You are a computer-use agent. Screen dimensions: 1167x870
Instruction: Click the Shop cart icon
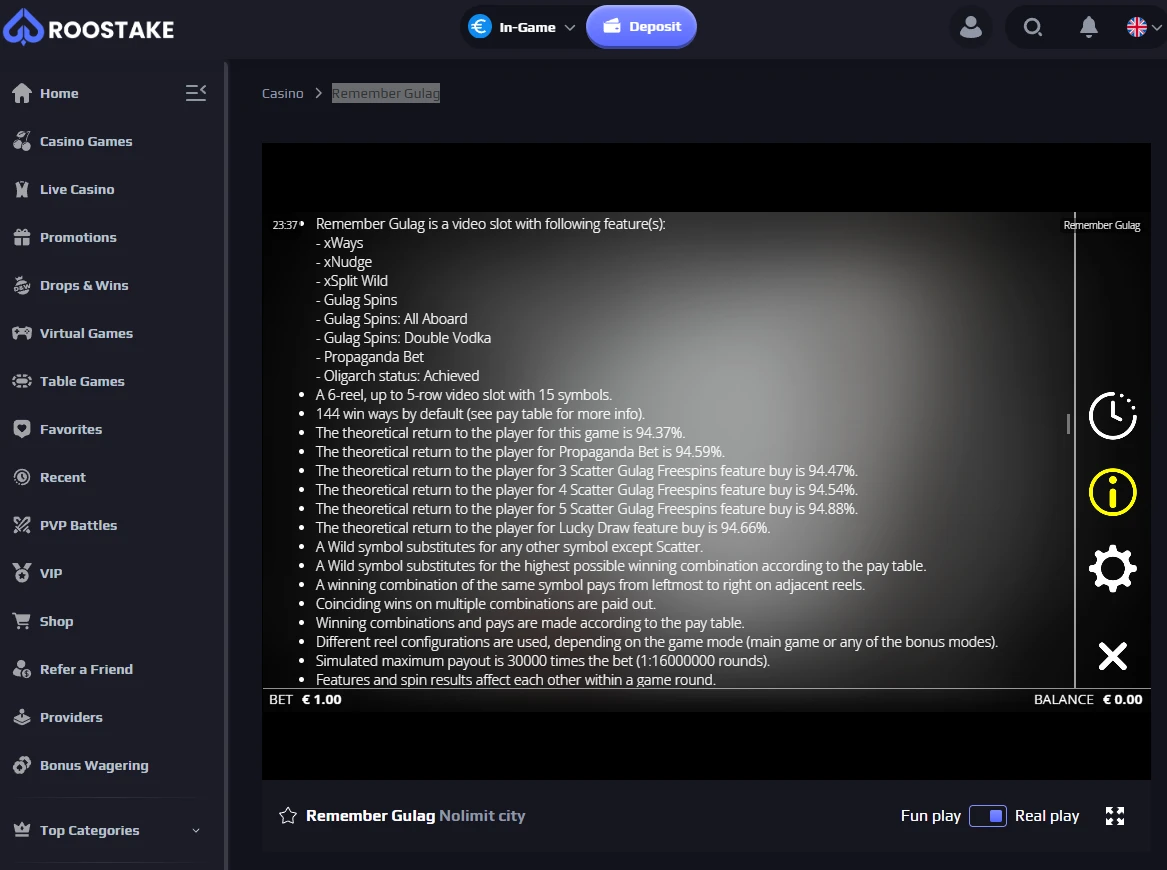coord(22,621)
